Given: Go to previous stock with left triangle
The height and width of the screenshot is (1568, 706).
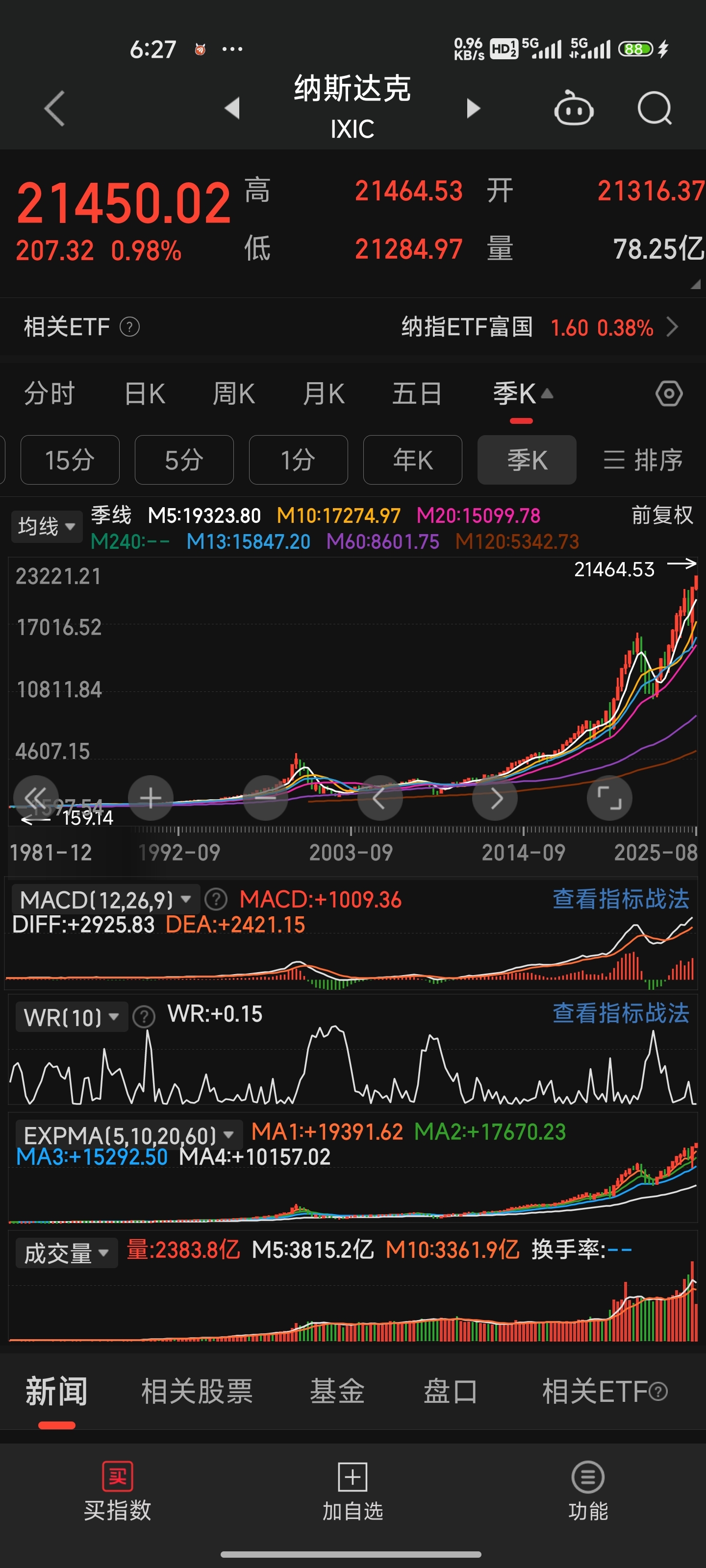Looking at the screenshot, I should [232, 108].
